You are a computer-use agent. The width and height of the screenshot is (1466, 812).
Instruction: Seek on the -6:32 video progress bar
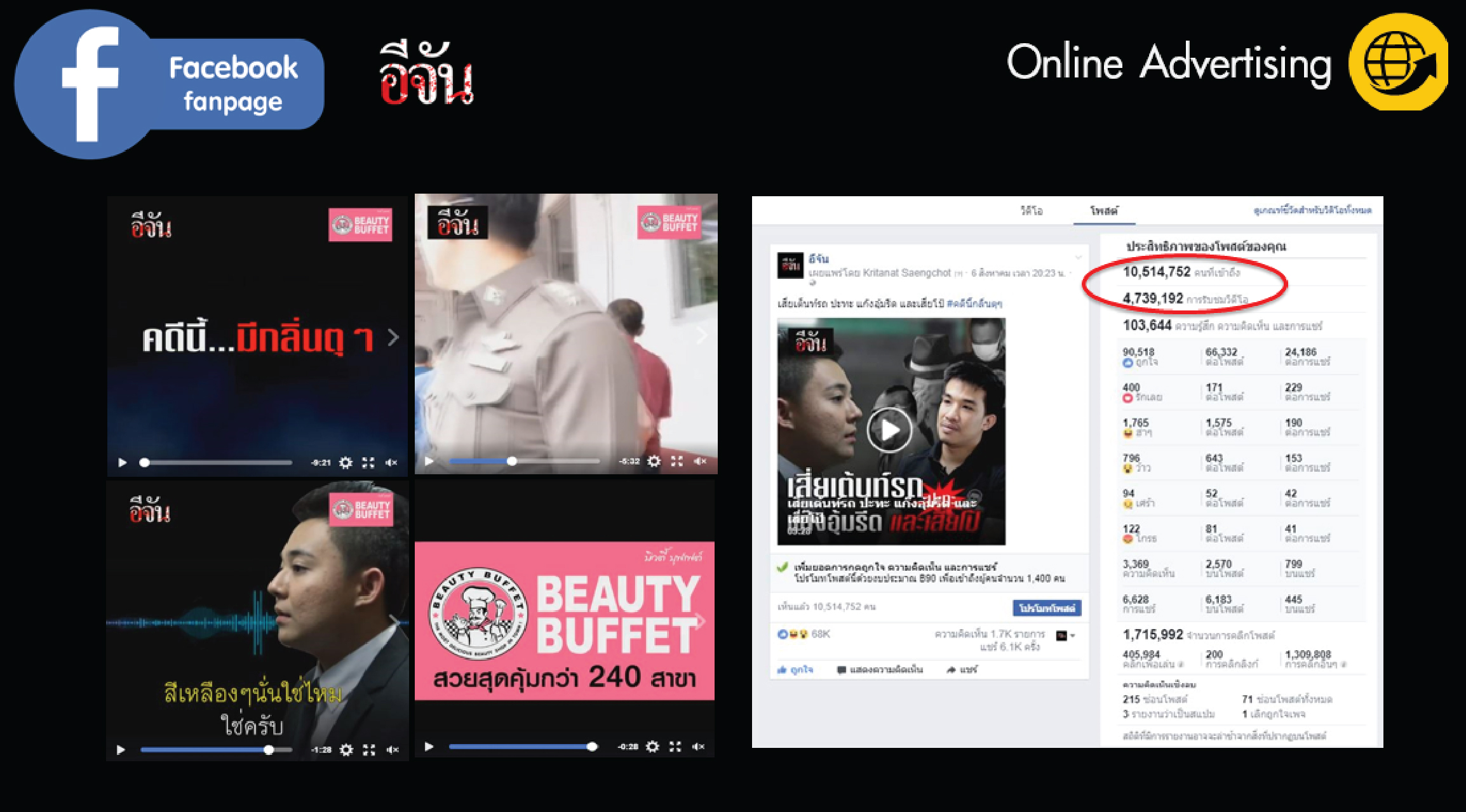(x=525, y=461)
